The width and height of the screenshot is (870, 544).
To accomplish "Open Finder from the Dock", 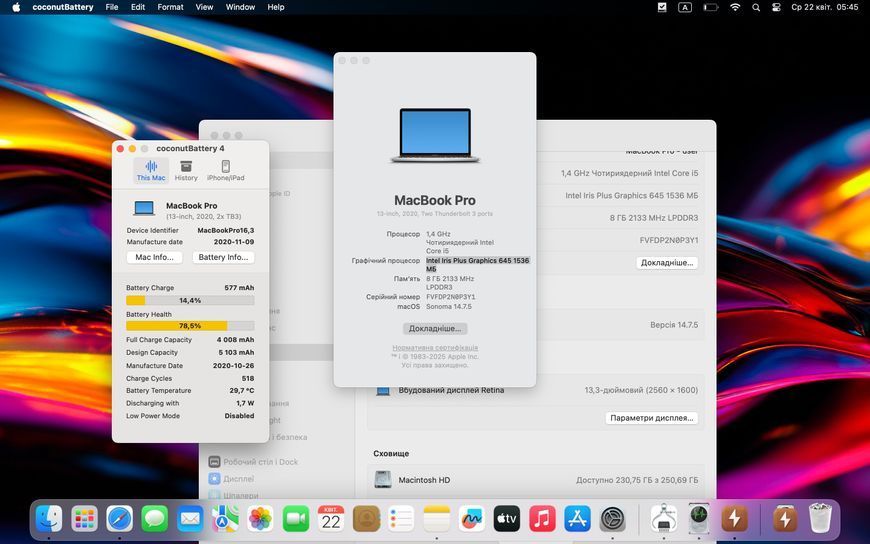I will point(49,520).
